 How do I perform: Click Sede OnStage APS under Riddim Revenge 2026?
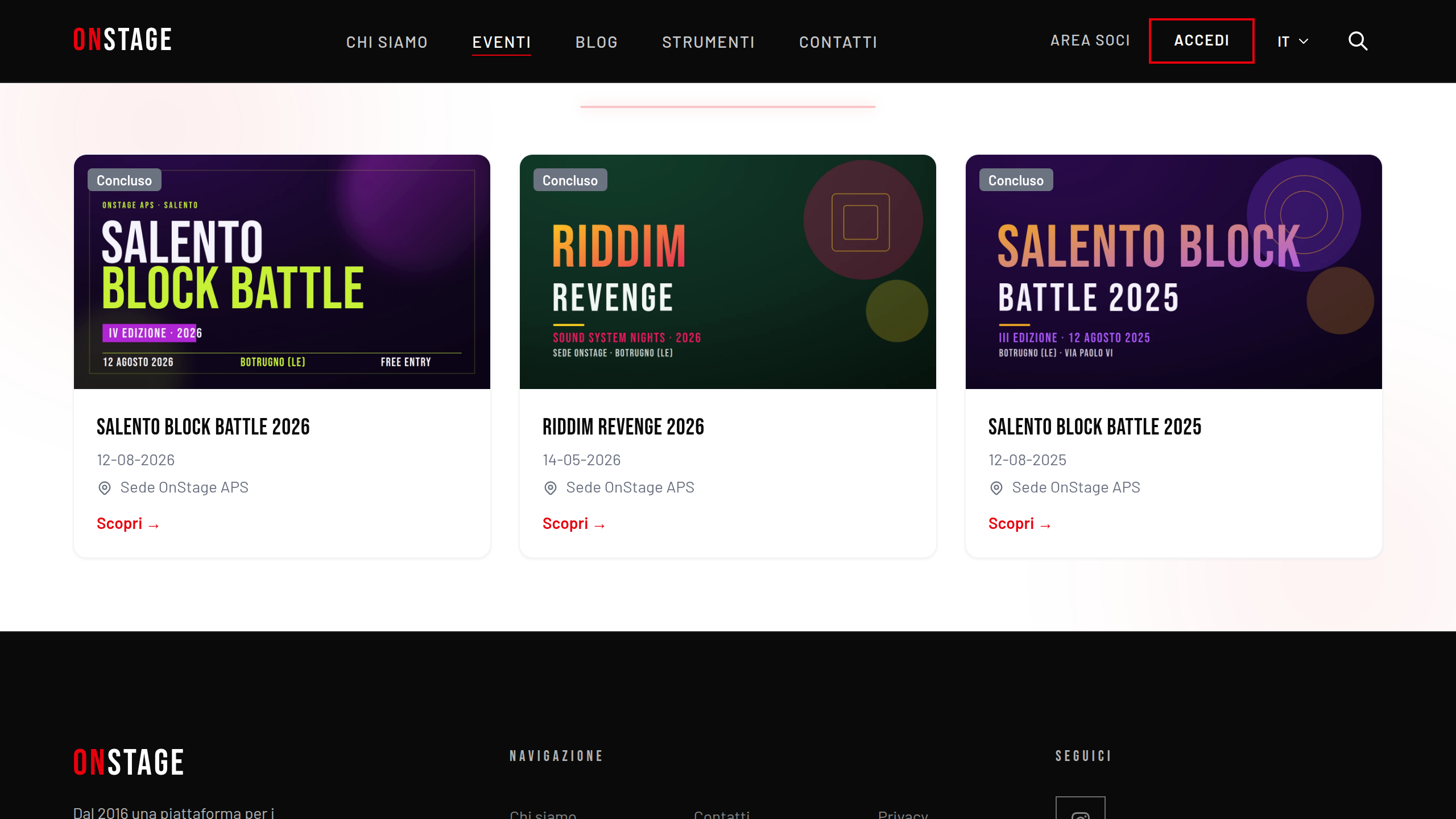(x=630, y=487)
